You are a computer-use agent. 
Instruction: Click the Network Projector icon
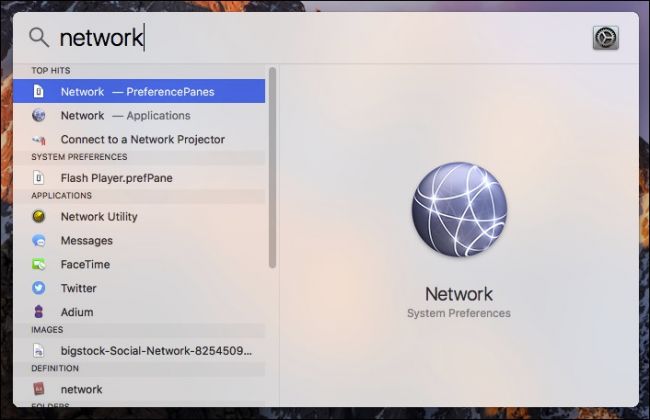coord(39,140)
